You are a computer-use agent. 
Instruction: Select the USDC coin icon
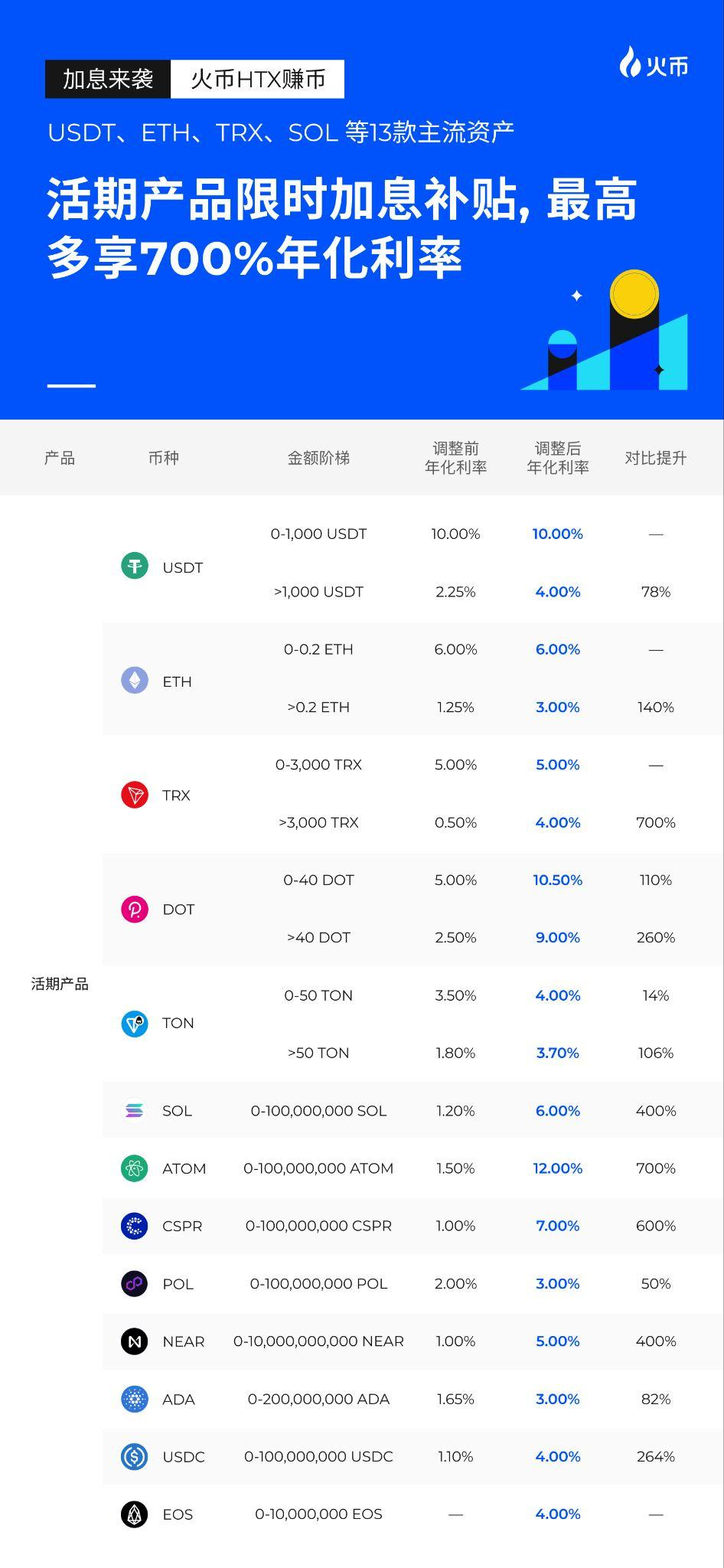[135, 1456]
